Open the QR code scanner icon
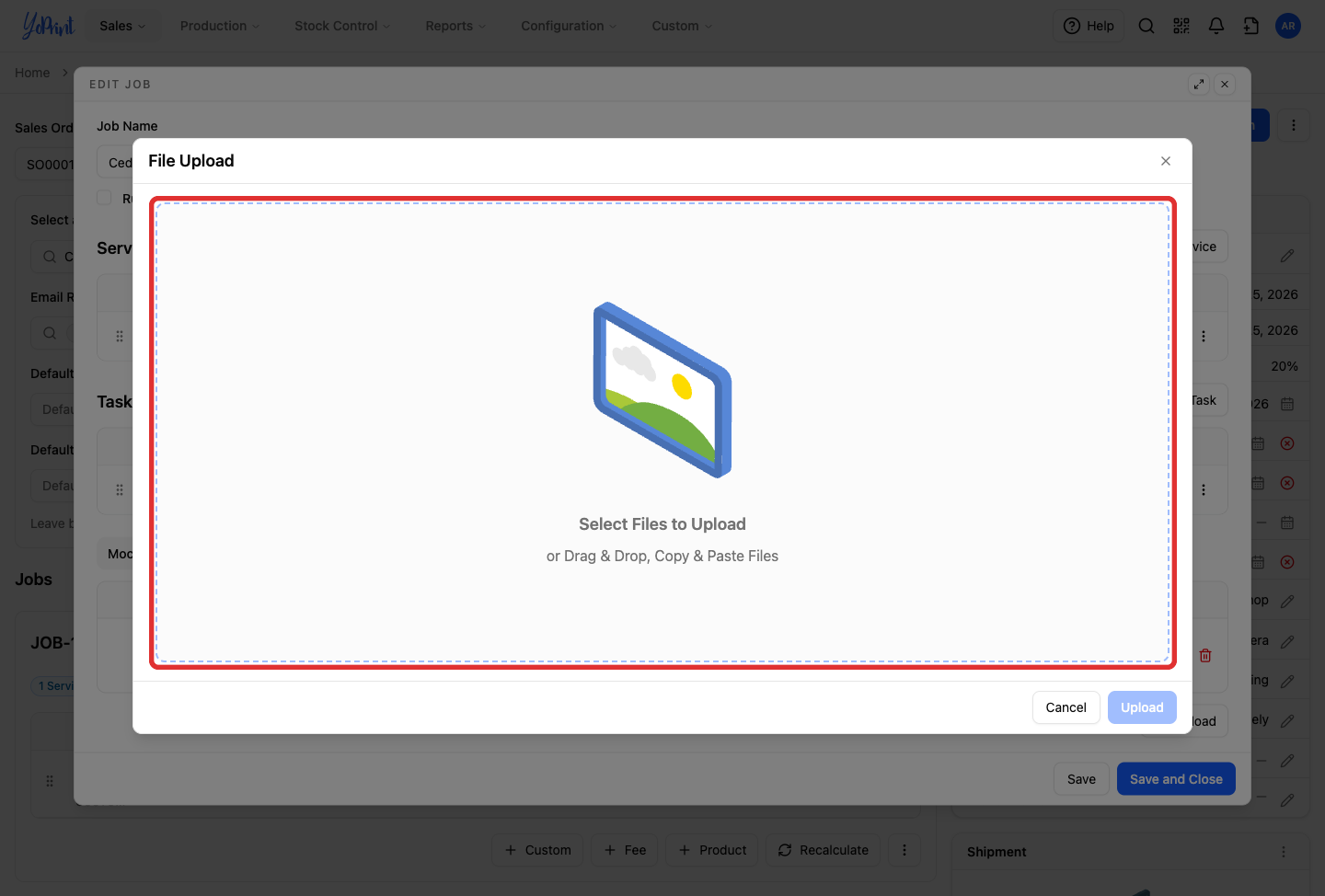The image size is (1325, 896). pos(1181,26)
